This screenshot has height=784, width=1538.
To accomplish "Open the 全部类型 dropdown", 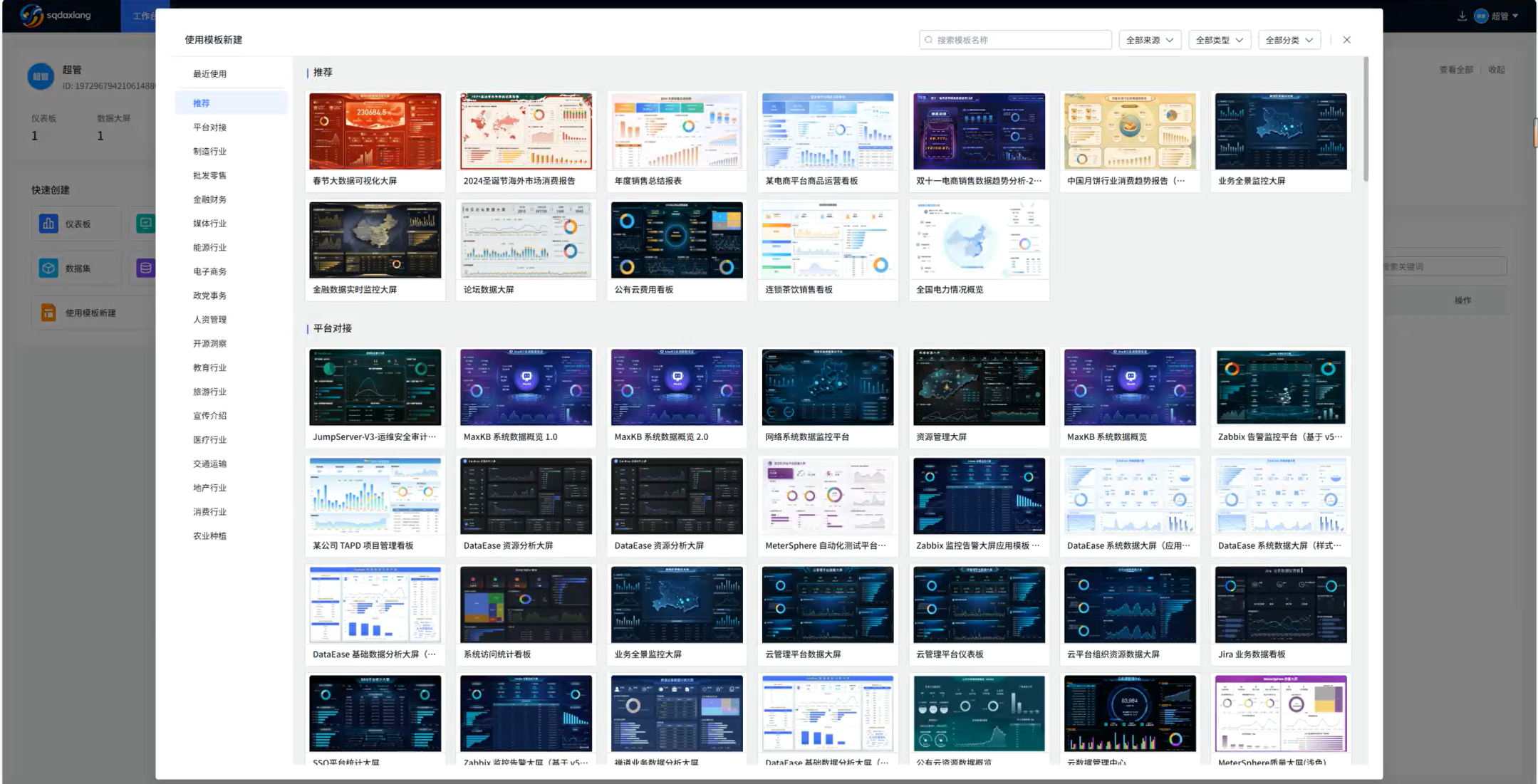I will [1219, 40].
